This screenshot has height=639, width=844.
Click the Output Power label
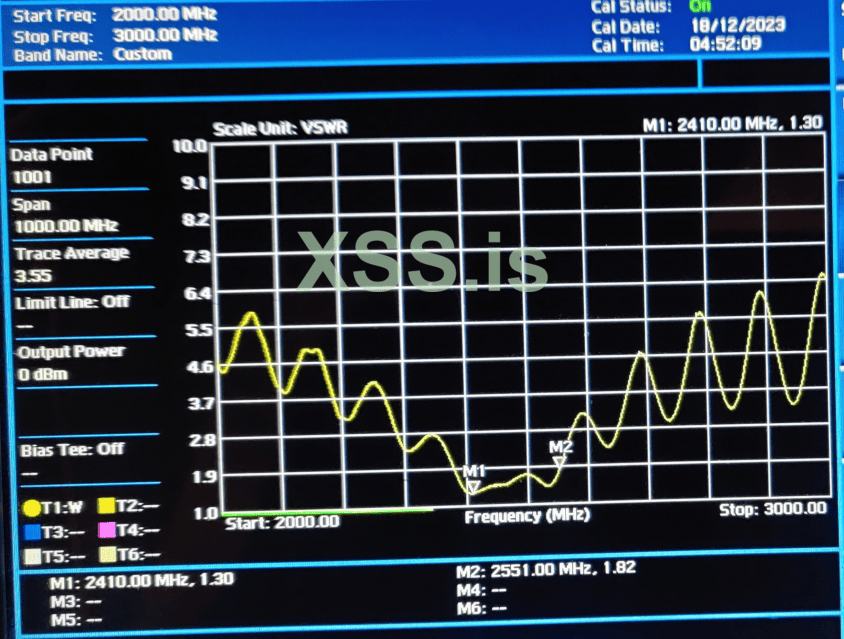[x=71, y=352]
